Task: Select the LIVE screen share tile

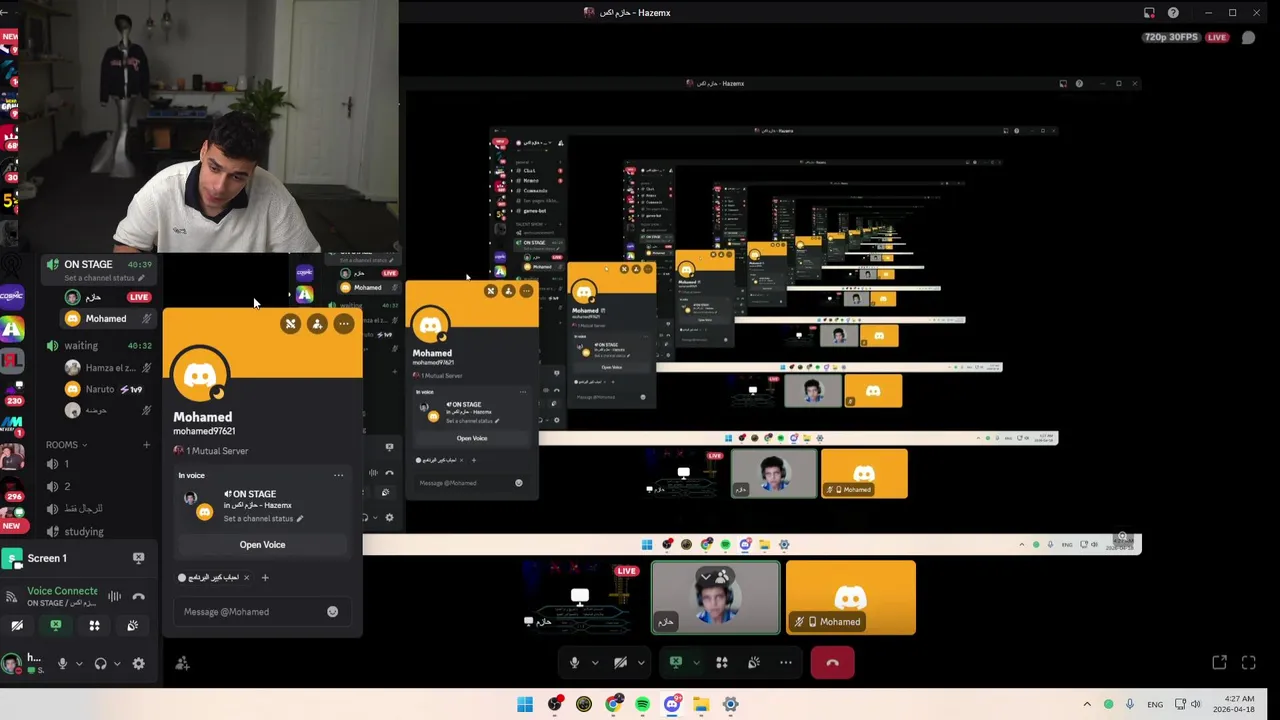Action: [582, 597]
